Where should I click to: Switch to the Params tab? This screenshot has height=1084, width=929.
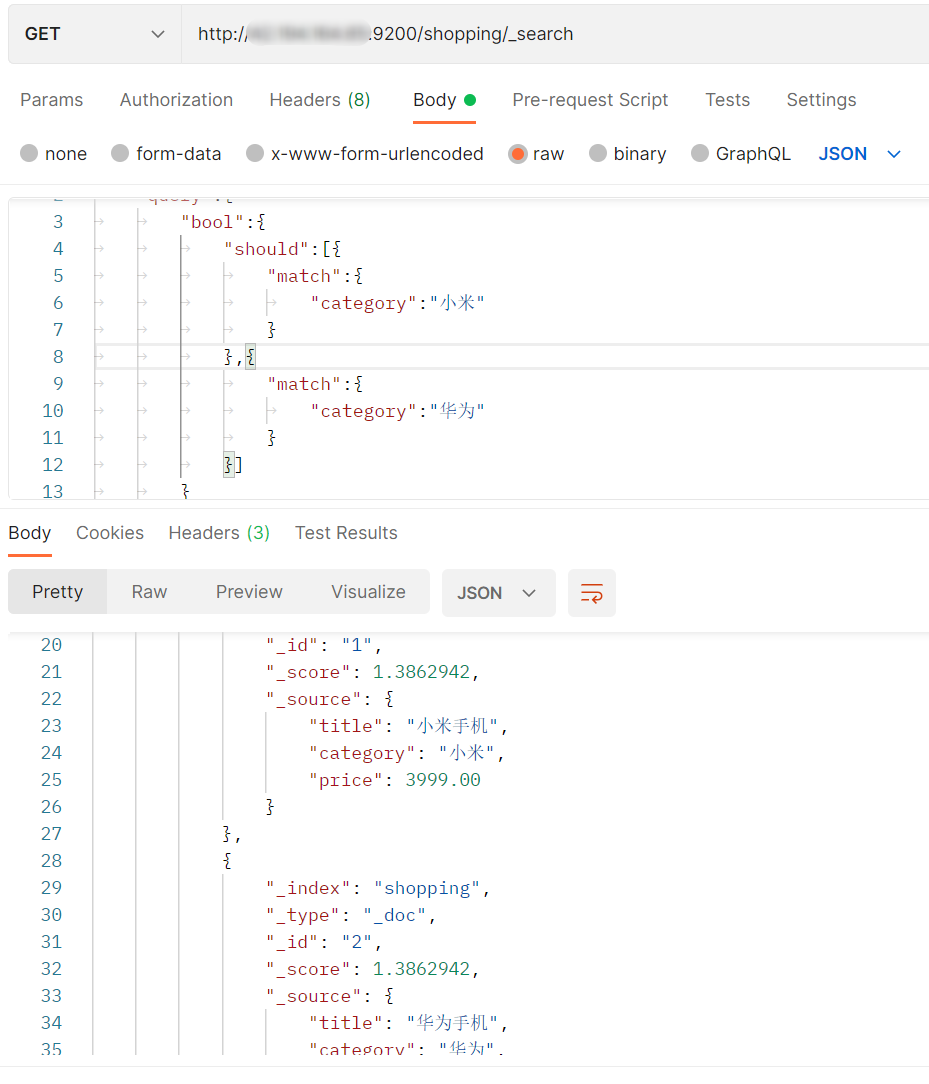pos(52,100)
